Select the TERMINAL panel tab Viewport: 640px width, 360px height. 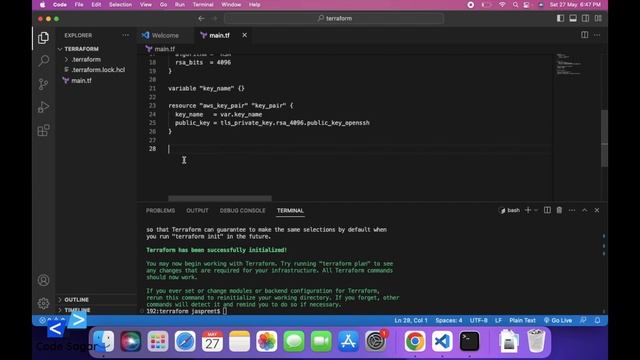[290, 211]
